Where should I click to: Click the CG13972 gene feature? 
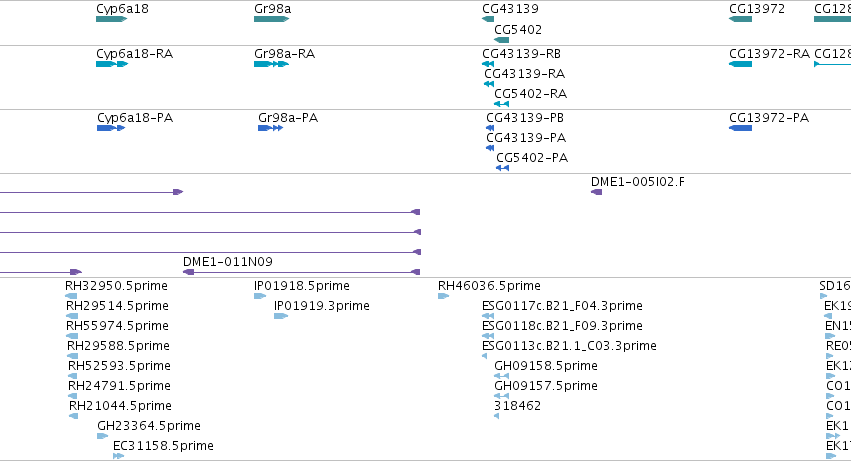tap(740, 19)
